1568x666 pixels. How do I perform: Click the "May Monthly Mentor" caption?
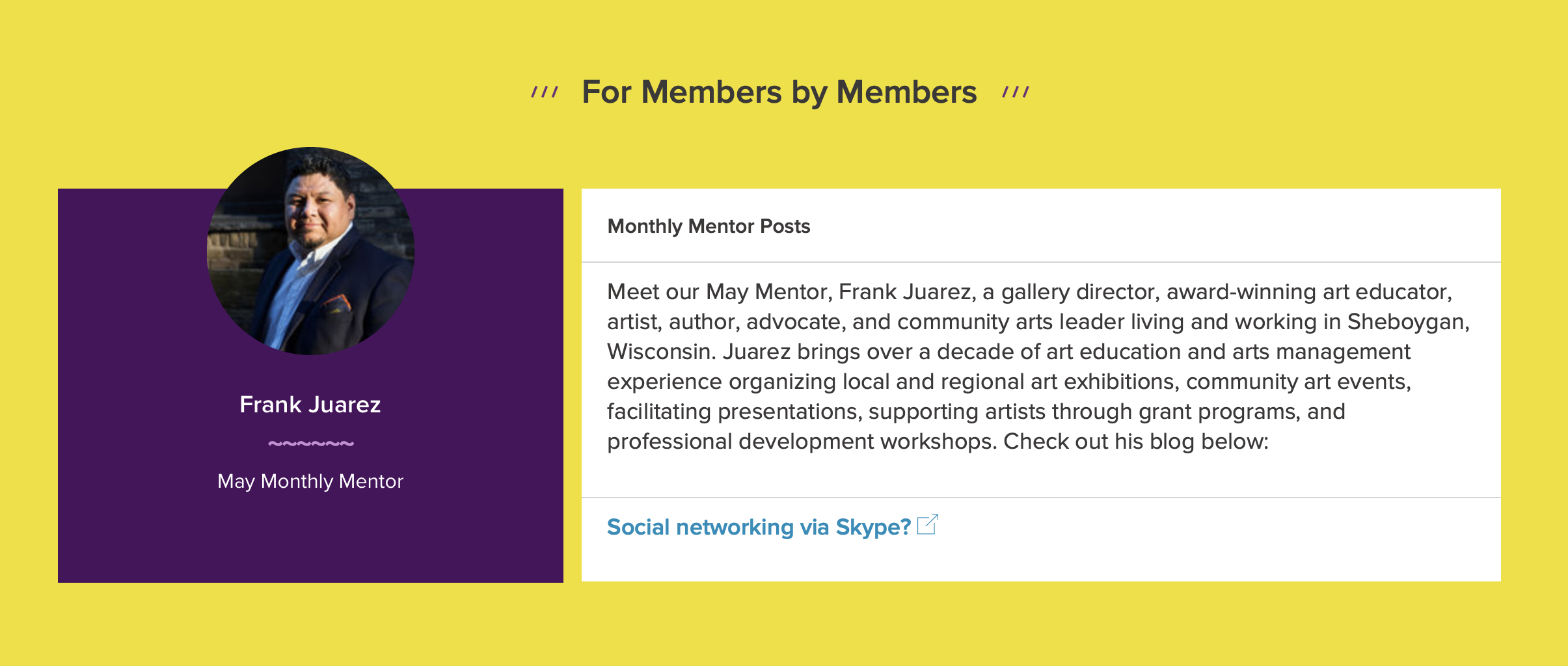(x=310, y=481)
